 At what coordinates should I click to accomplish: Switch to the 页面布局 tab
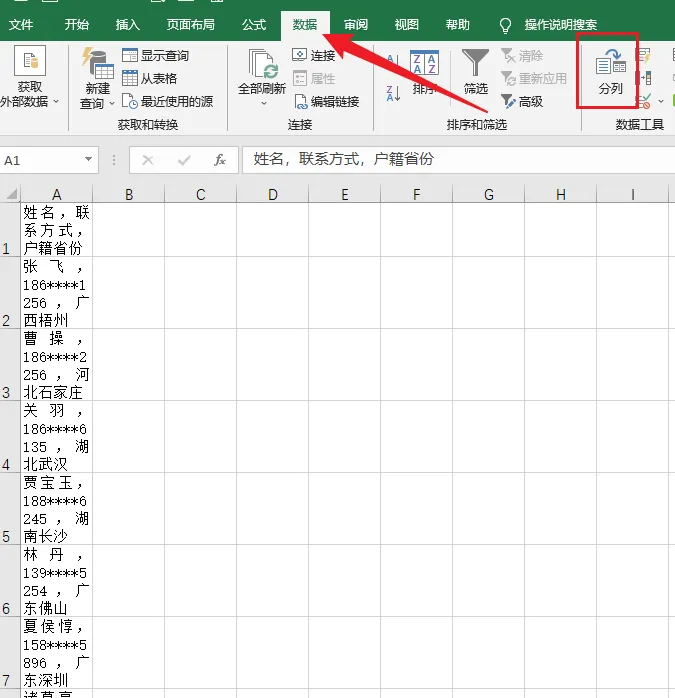(x=191, y=24)
